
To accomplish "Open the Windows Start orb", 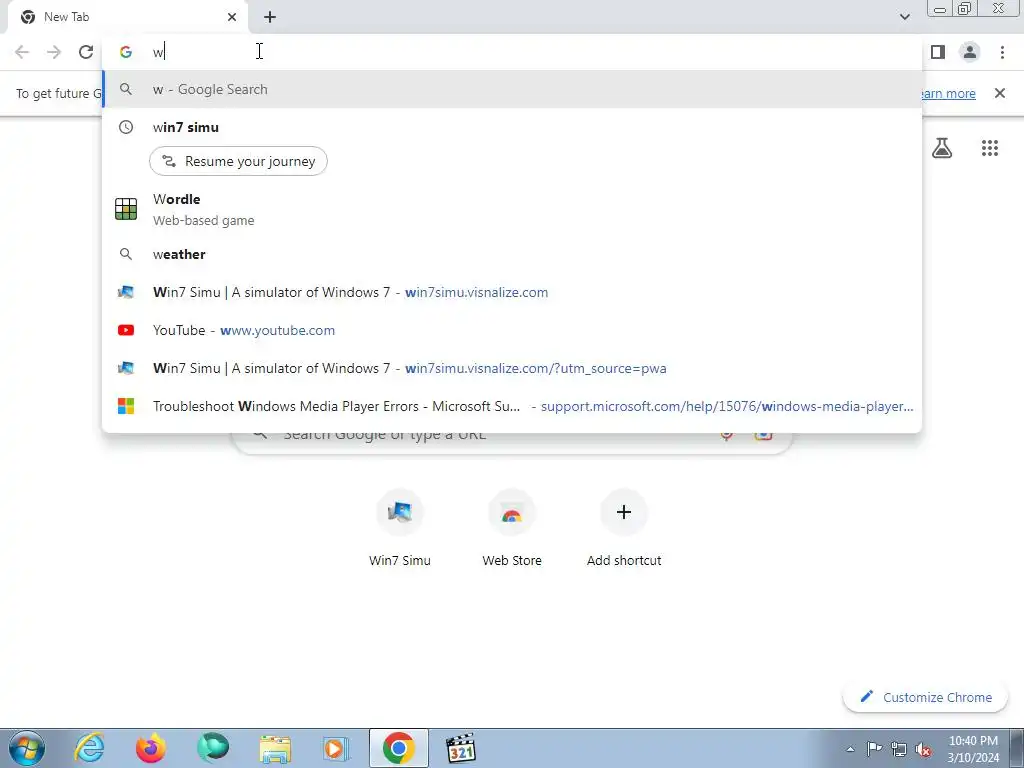I will click(27, 748).
